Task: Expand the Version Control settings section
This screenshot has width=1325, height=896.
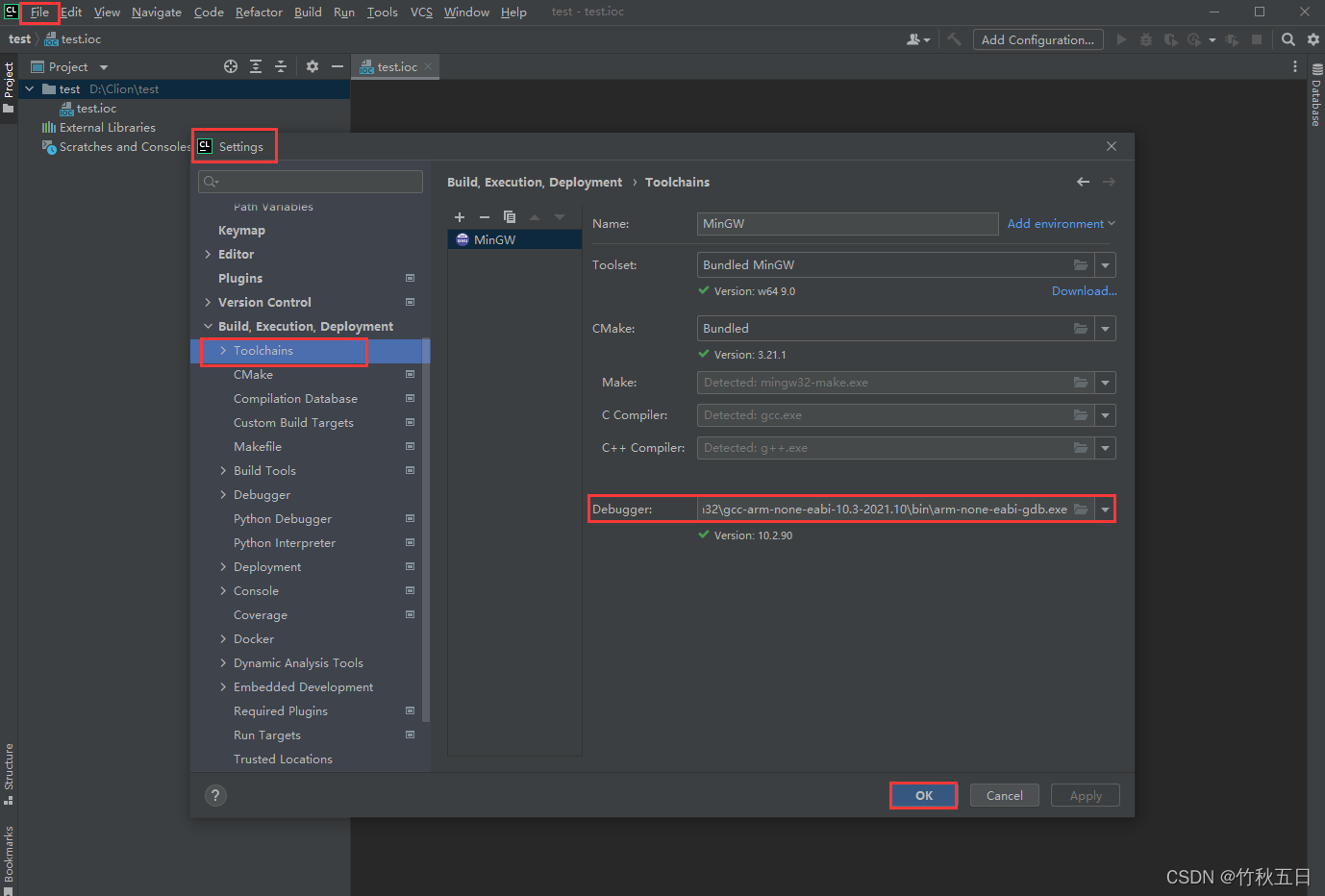Action: point(208,302)
